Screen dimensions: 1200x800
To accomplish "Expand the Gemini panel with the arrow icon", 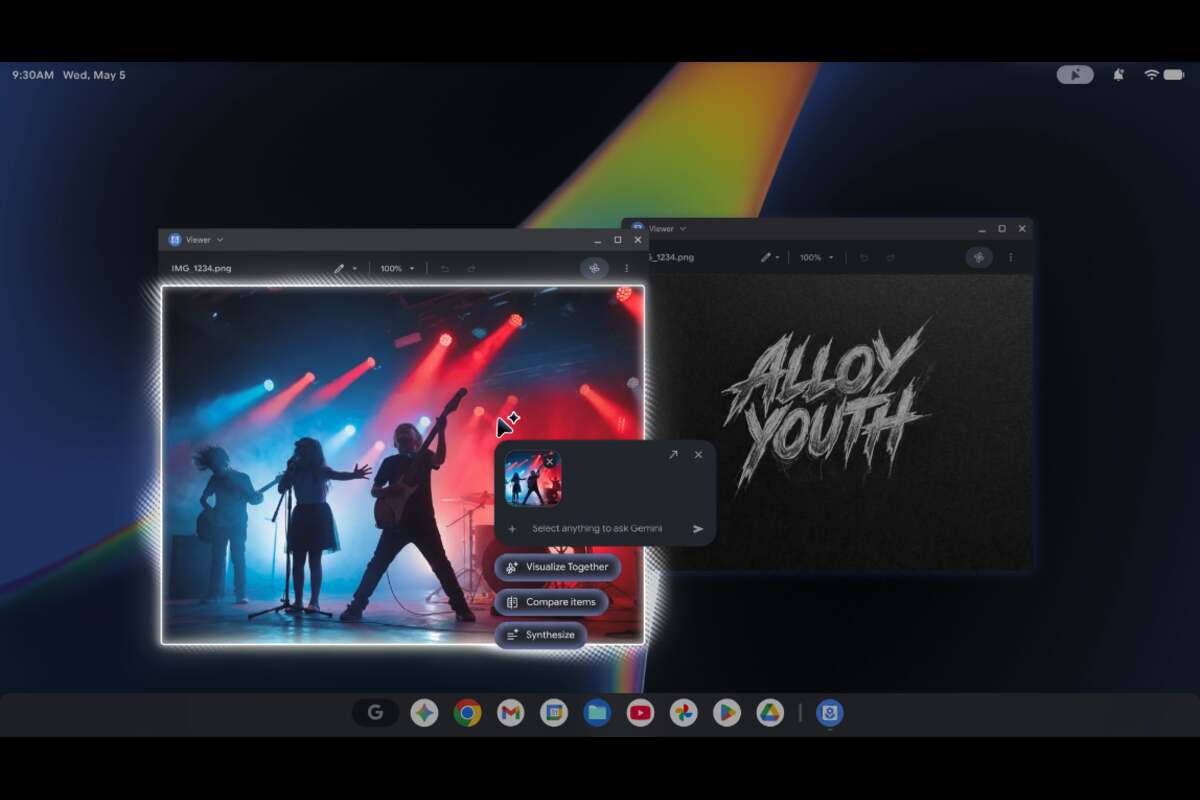I will (673, 455).
